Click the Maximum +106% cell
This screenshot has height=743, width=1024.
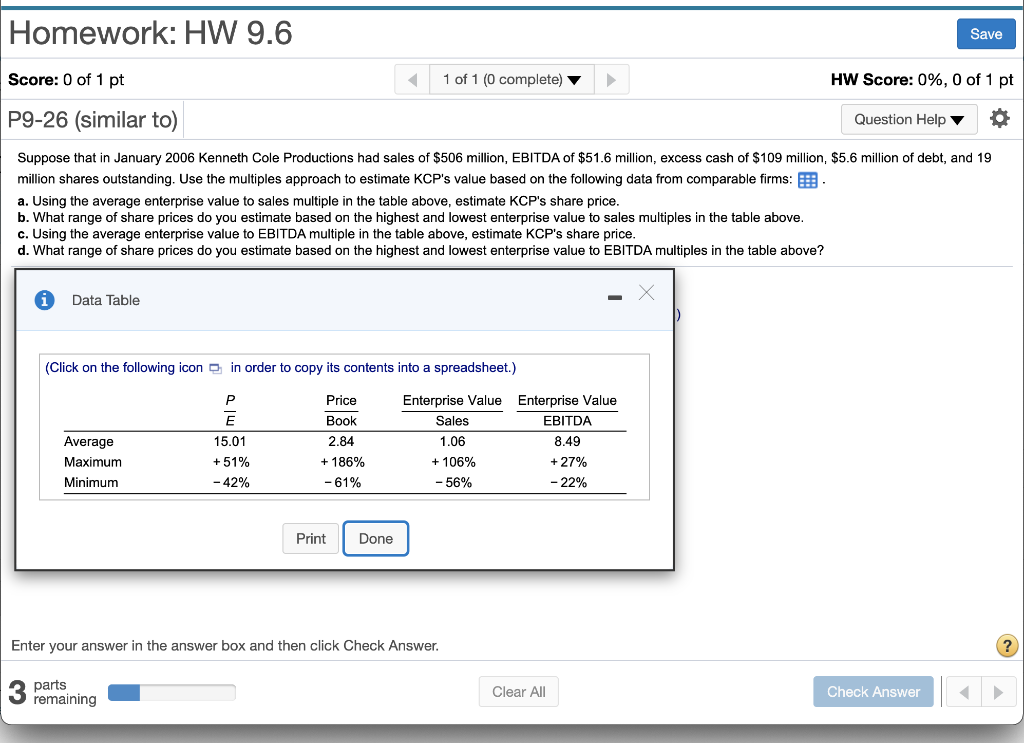(x=453, y=462)
